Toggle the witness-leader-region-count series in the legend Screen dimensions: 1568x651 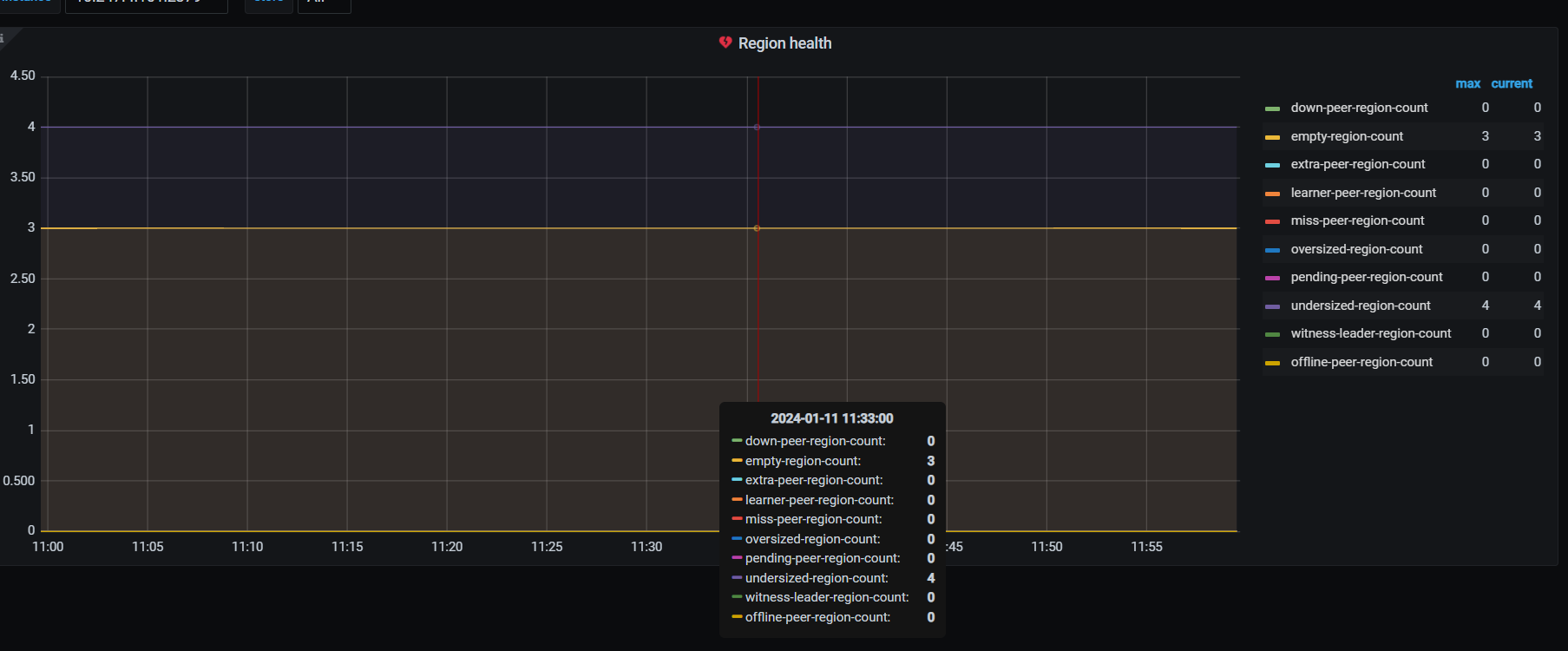click(x=1370, y=333)
